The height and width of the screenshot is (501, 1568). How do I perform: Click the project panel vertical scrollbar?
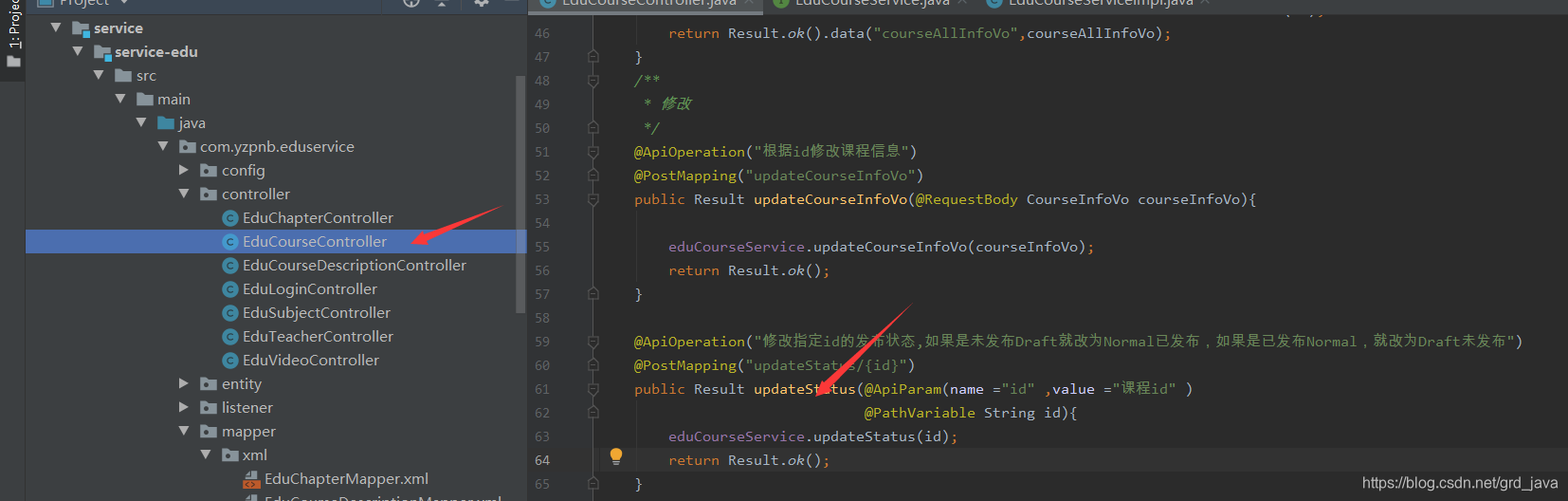(520, 195)
